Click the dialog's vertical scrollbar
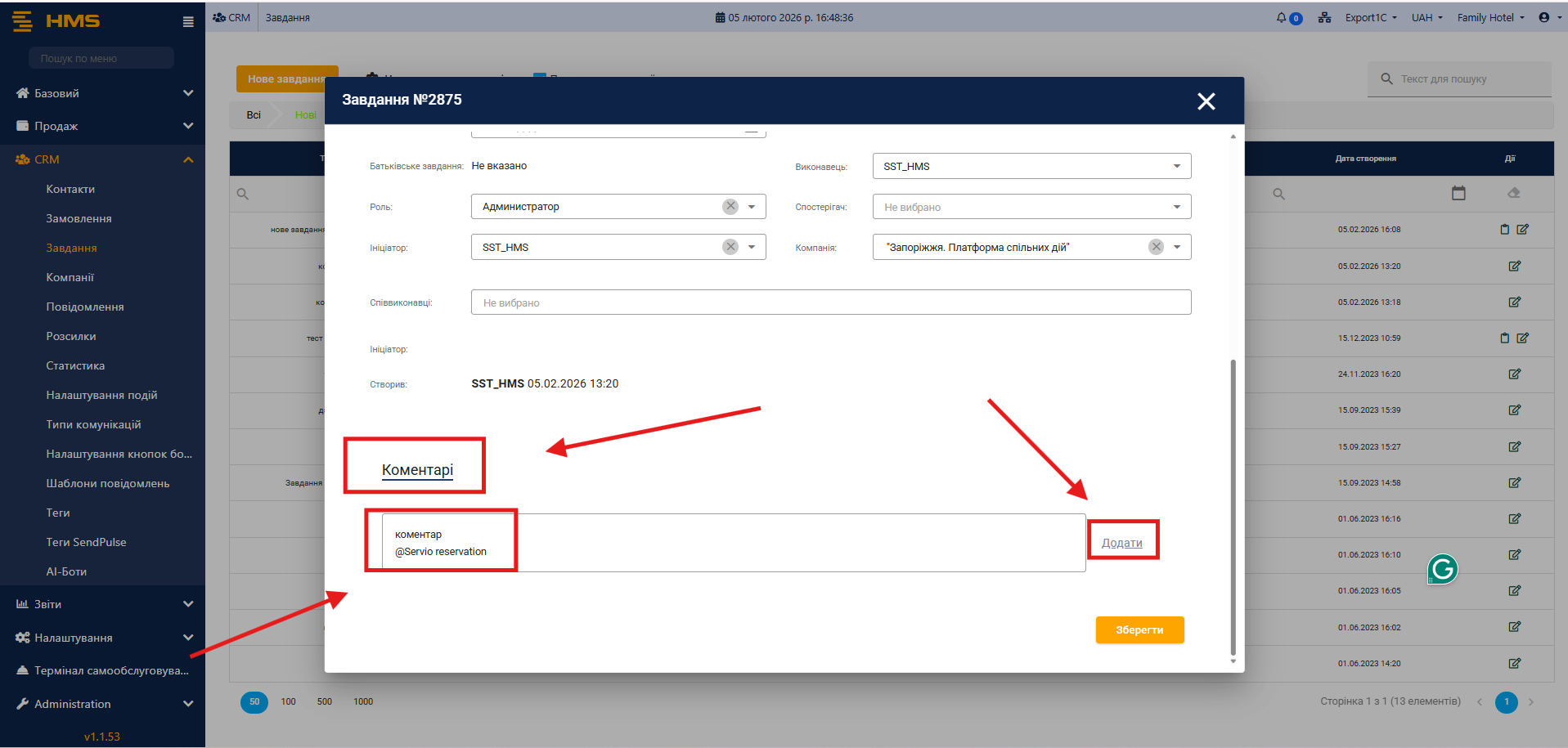This screenshot has width=1568, height=748. point(1233,507)
